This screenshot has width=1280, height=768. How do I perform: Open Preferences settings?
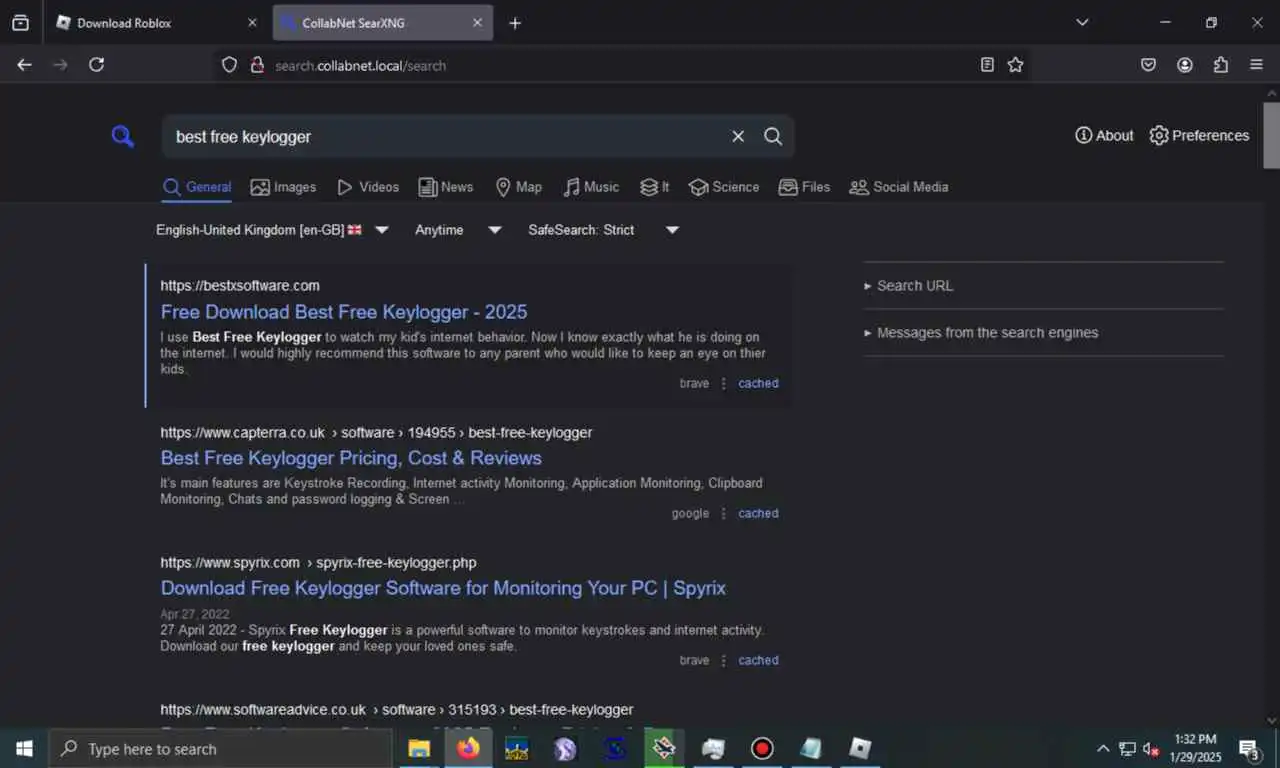pyautogui.click(x=1199, y=135)
